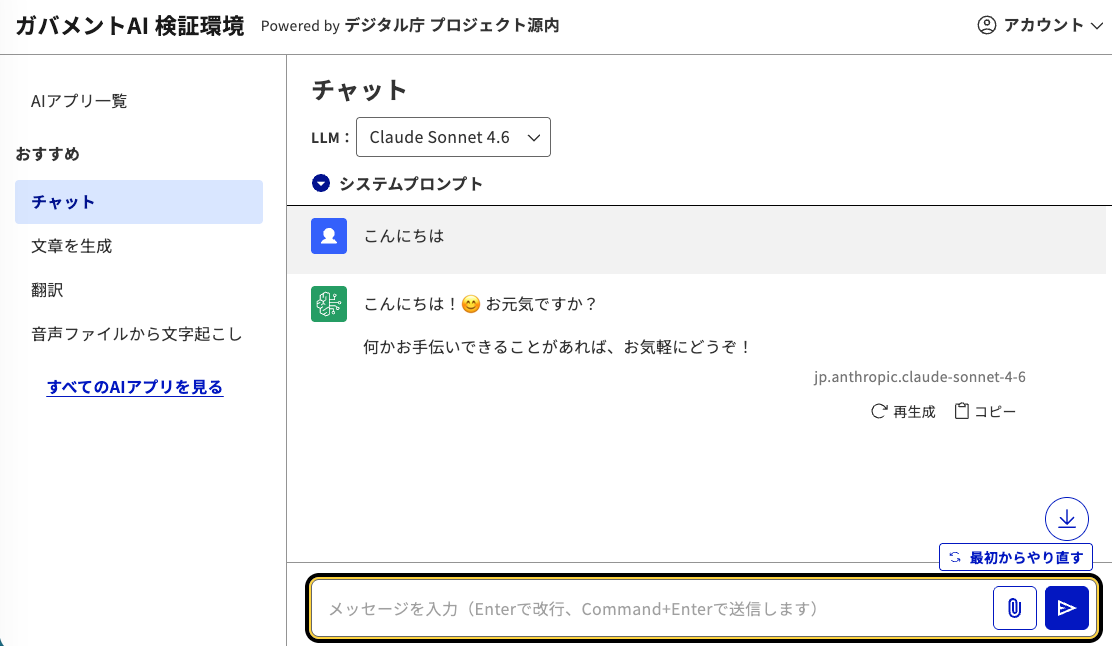The width and height of the screenshot is (1112, 646).
Task: Click the すべてのAIアプリを見る link
Action: pyautogui.click(x=134, y=387)
